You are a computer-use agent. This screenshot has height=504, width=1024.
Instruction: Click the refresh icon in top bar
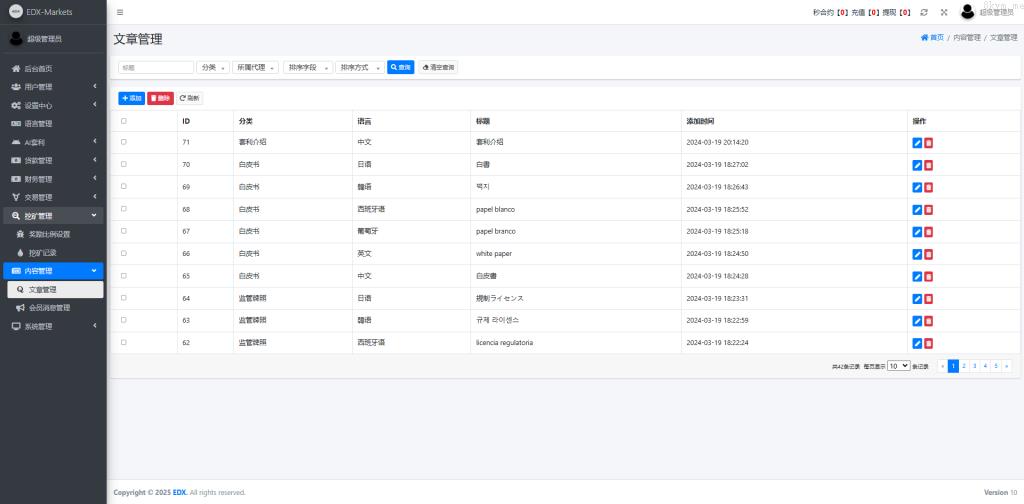click(924, 12)
